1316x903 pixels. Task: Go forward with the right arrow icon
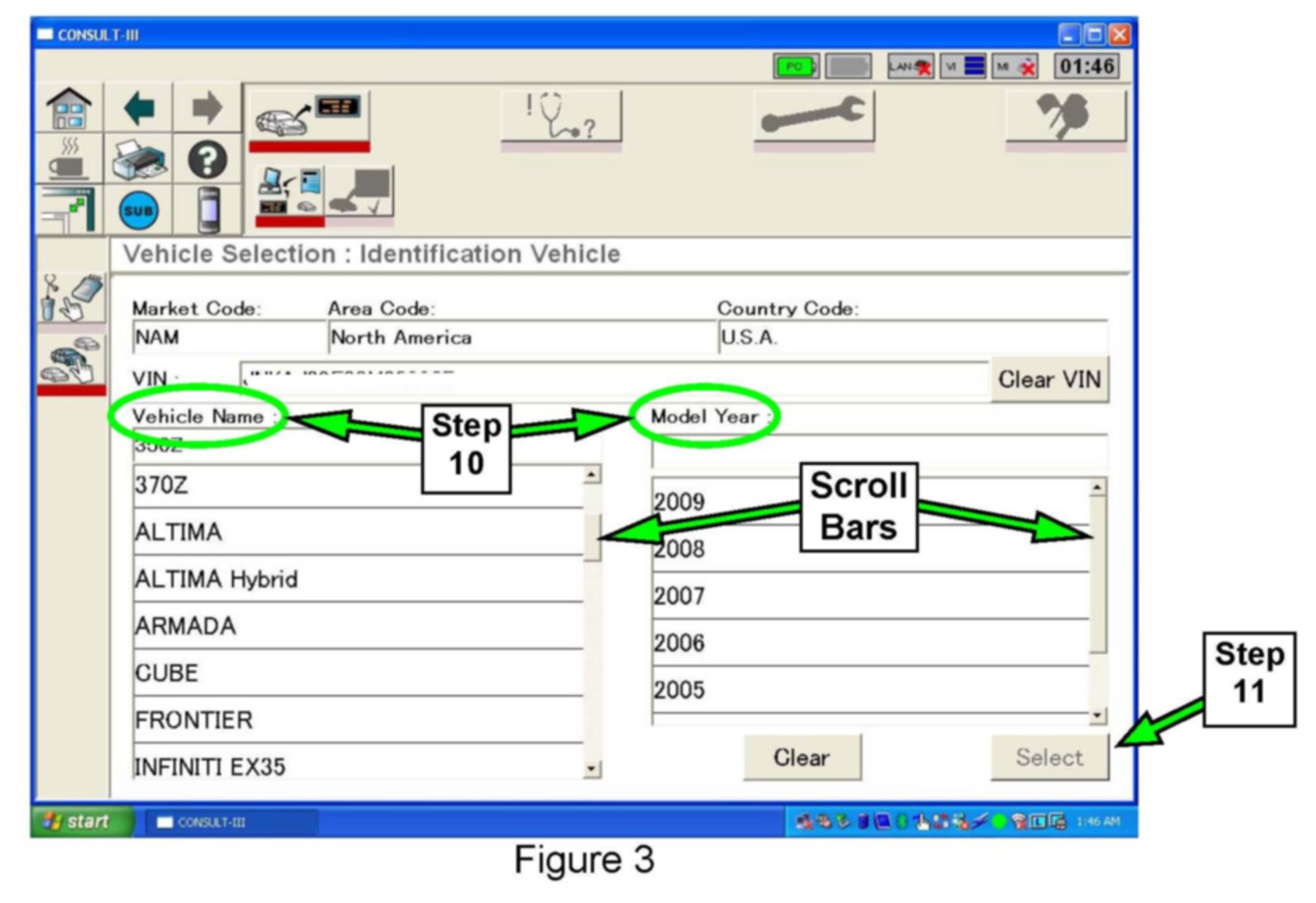coord(206,109)
